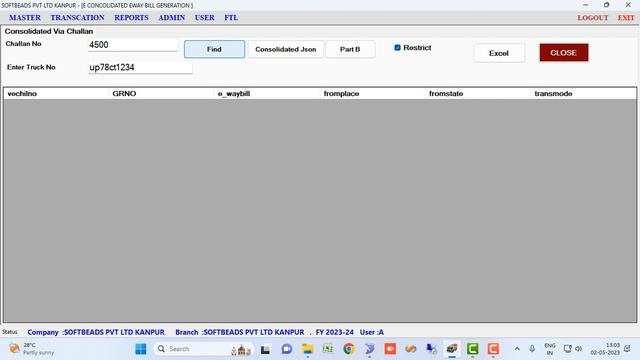Switch the ENG IN input language
The width and height of the screenshot is (640, 360).
(x=550, y=349)
